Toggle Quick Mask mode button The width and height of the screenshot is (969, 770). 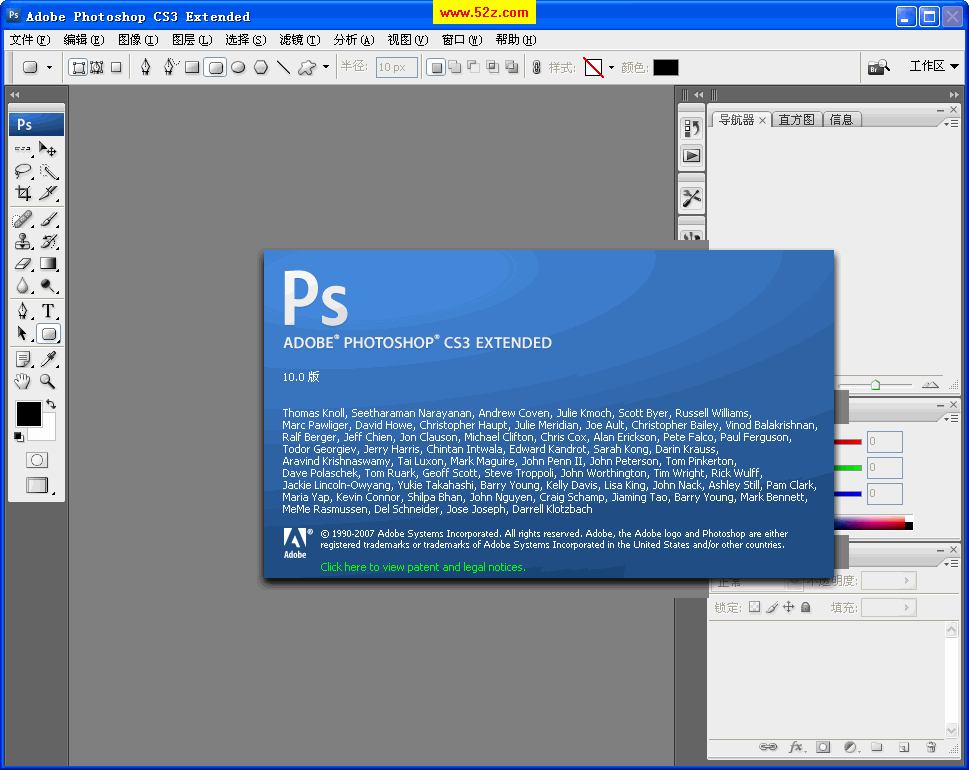[37, 460]
